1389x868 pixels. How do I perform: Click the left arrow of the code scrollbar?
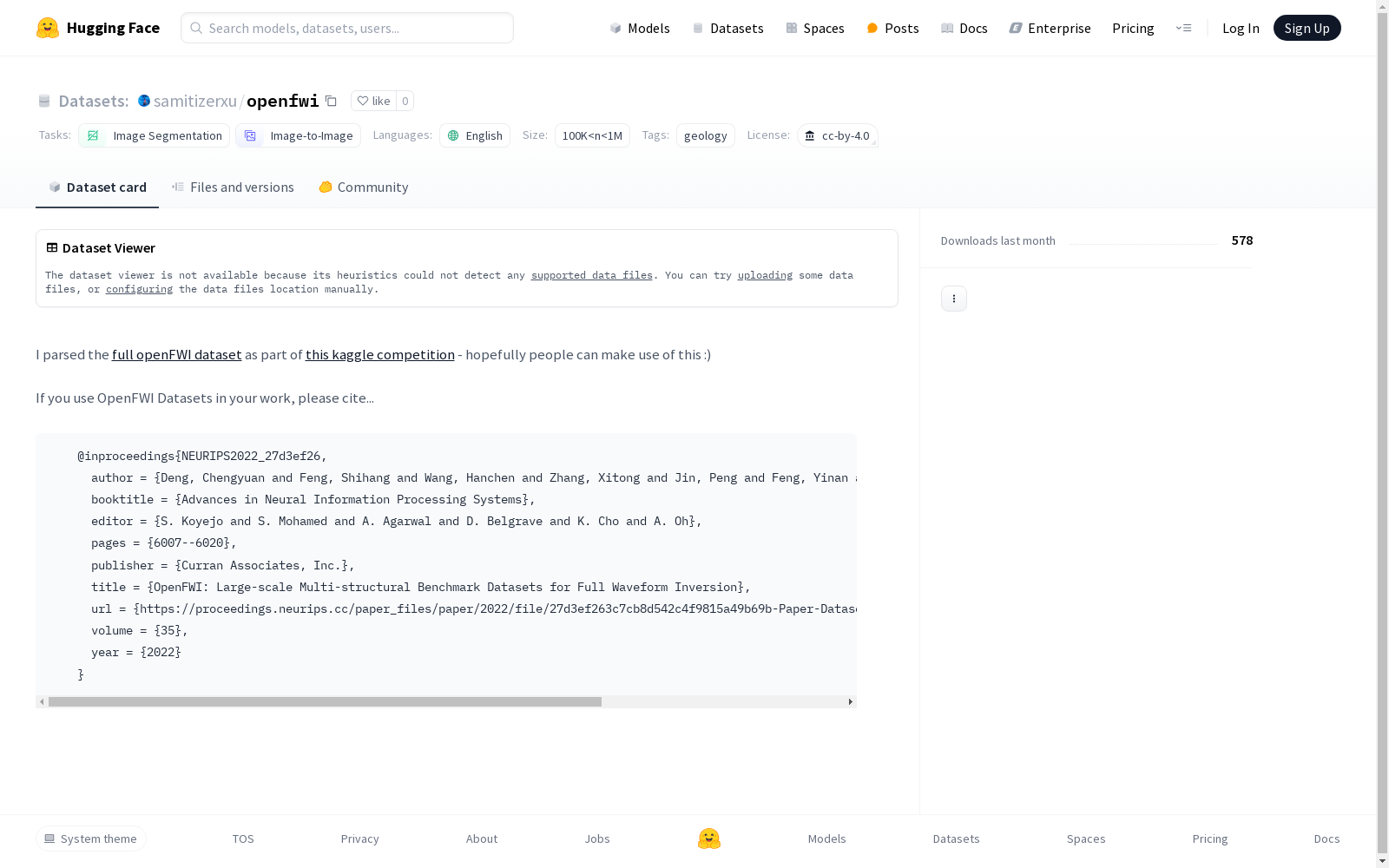tap(42, 701)
